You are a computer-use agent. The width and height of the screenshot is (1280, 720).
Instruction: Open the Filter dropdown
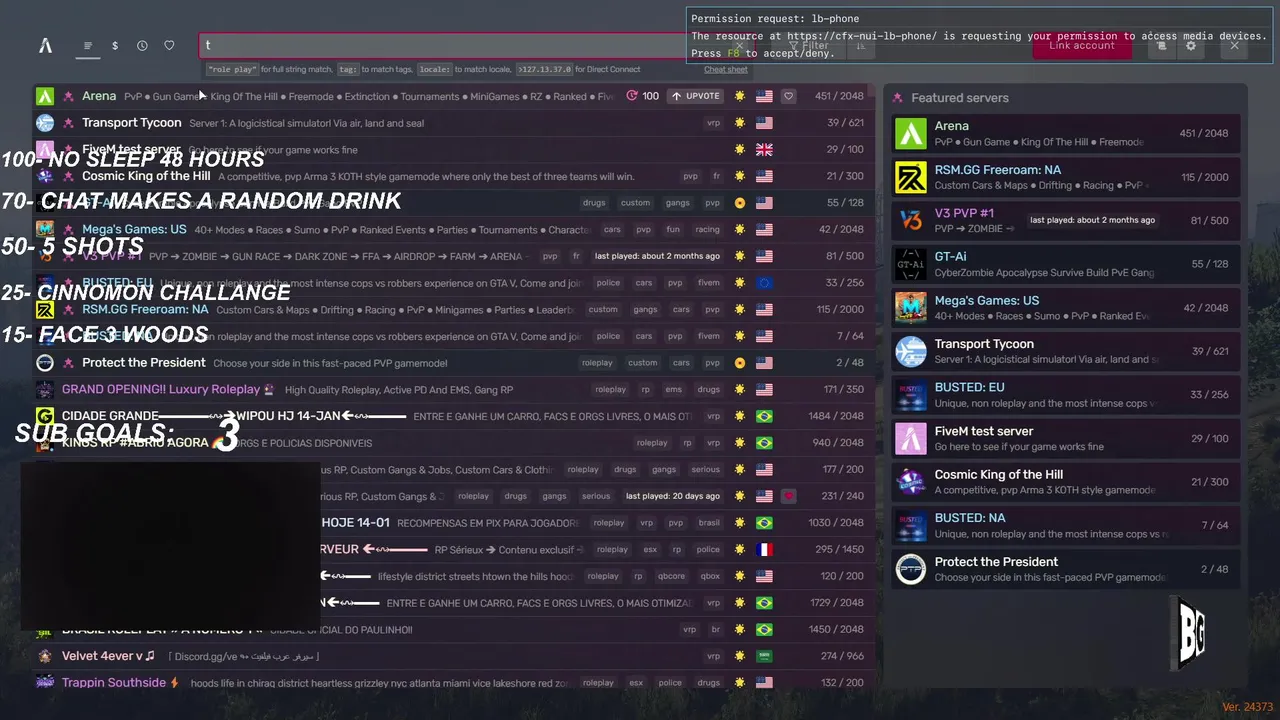[809, 45]
